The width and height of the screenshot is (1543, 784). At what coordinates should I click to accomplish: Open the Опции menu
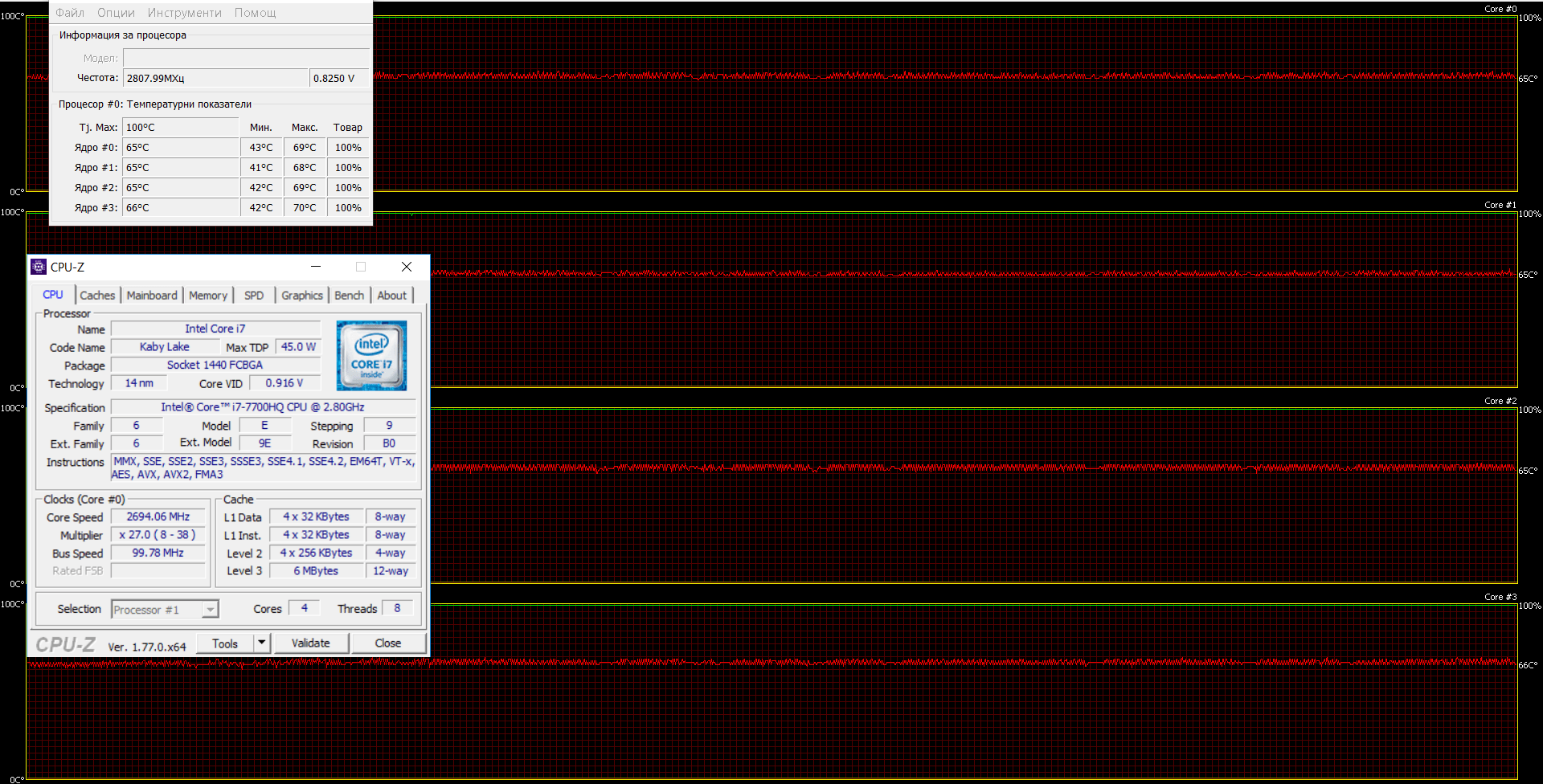[116, 13]
